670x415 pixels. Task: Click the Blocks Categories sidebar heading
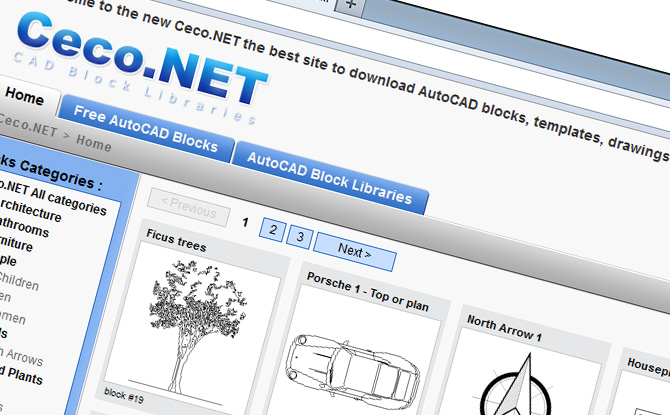point(50,173)
